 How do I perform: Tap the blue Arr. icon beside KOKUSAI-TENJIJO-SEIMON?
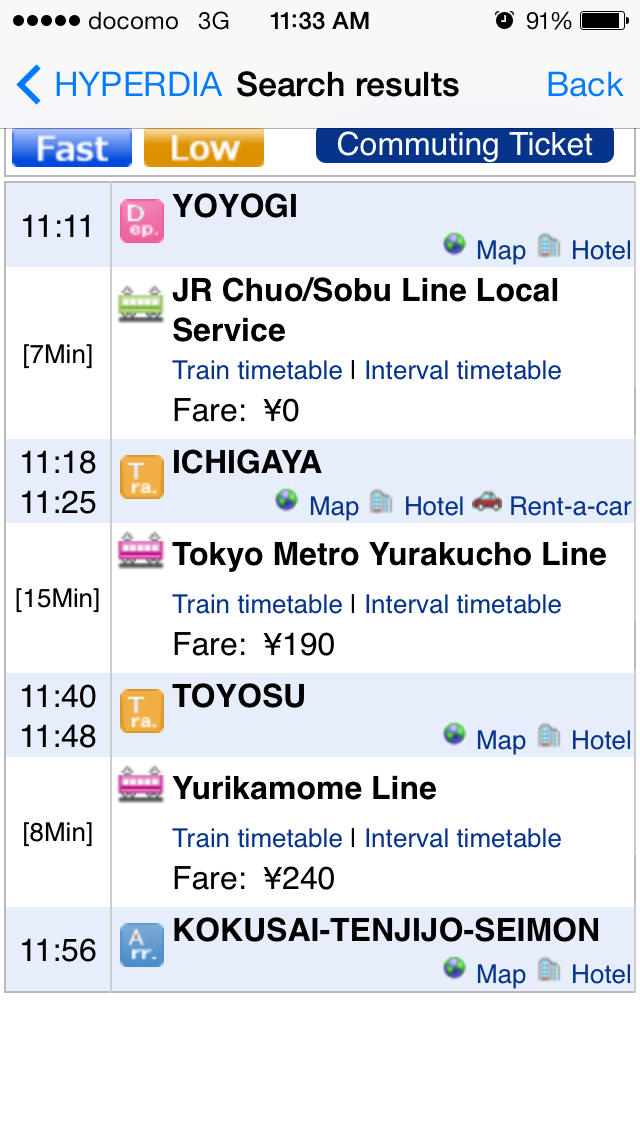click(141, 945)
